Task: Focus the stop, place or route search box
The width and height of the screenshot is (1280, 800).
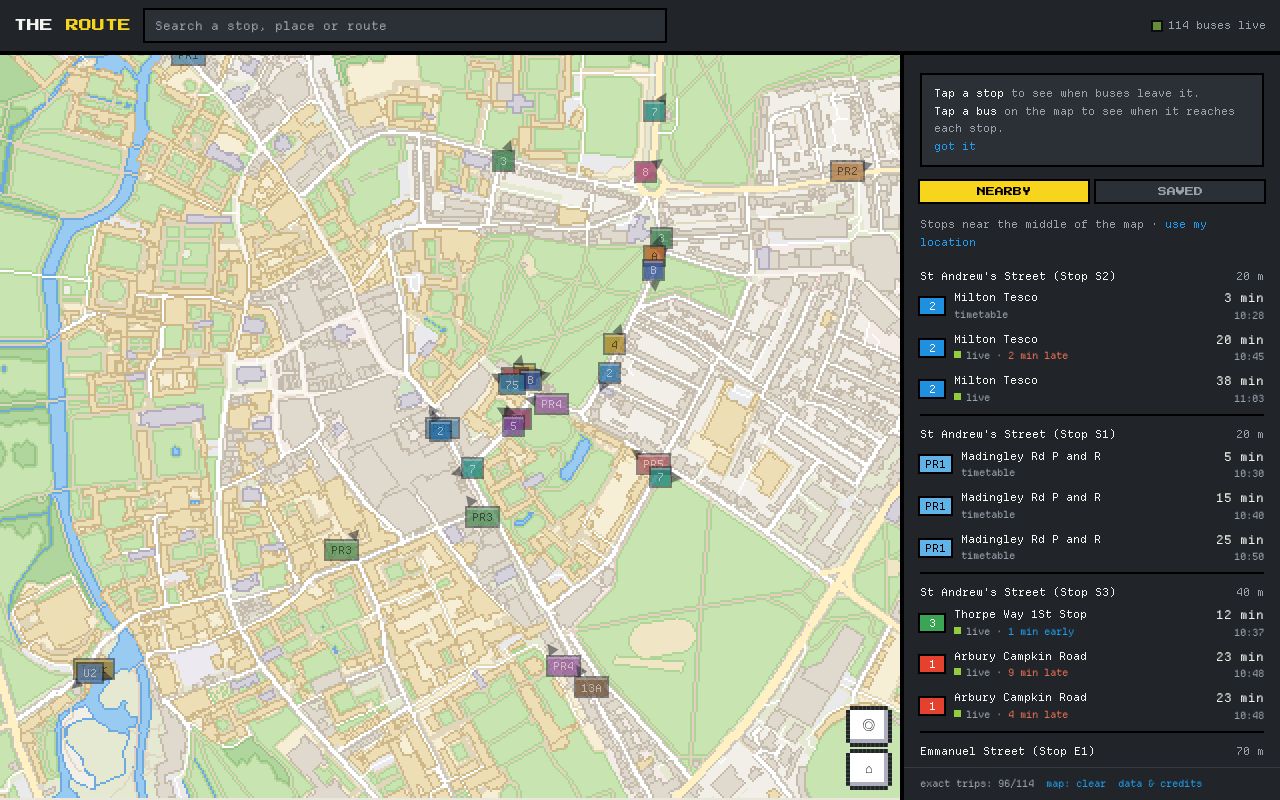Action: pos(405,26)
